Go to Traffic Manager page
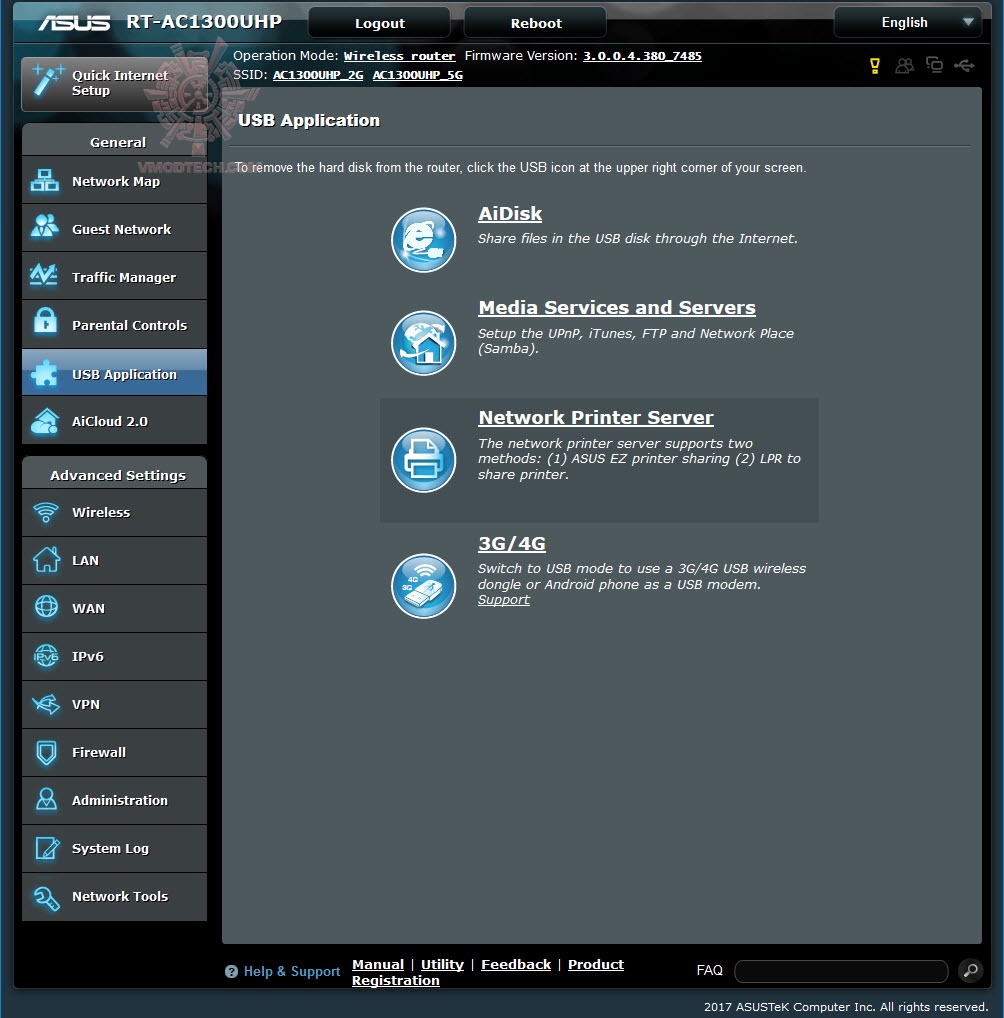The height and width of the screenshot is (1018, 1004). click(x=114, y=277)
